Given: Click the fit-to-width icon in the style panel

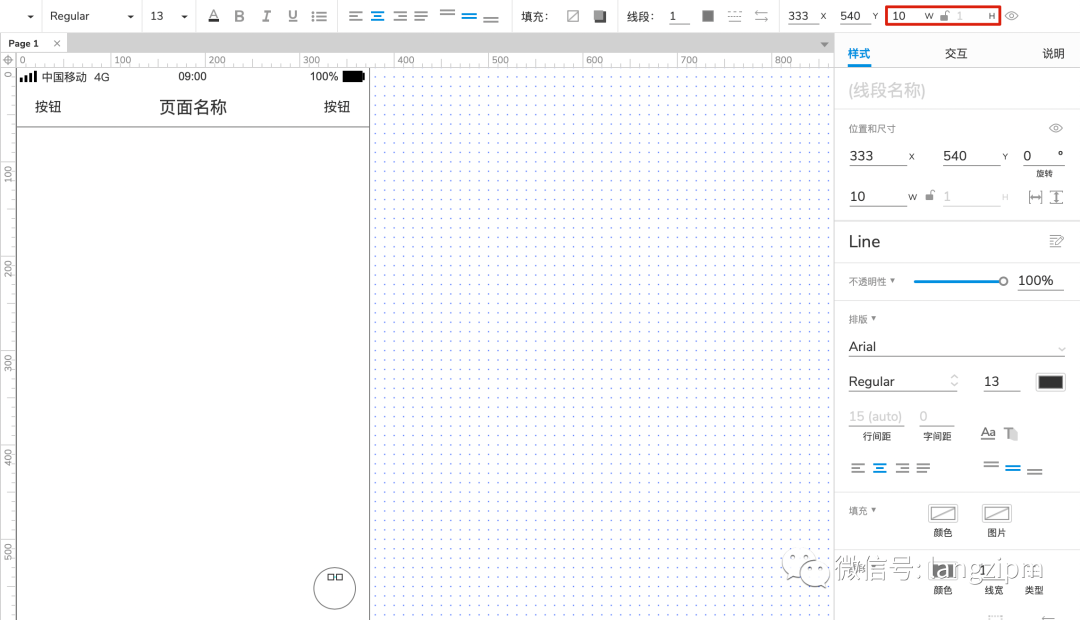Looking at the screenshot, I should 1035,198.
